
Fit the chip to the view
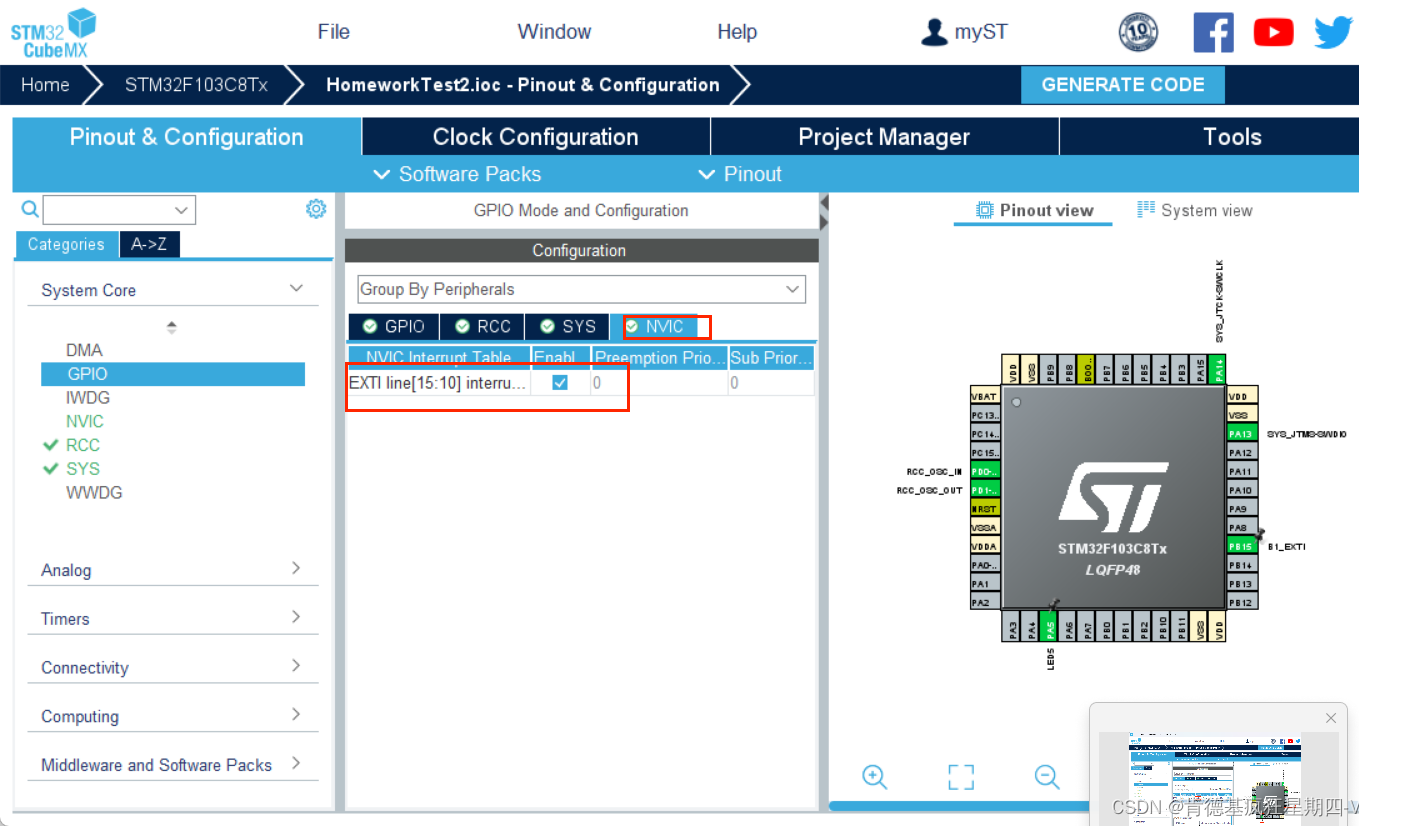pyautogui.click(x=960, y=777)
